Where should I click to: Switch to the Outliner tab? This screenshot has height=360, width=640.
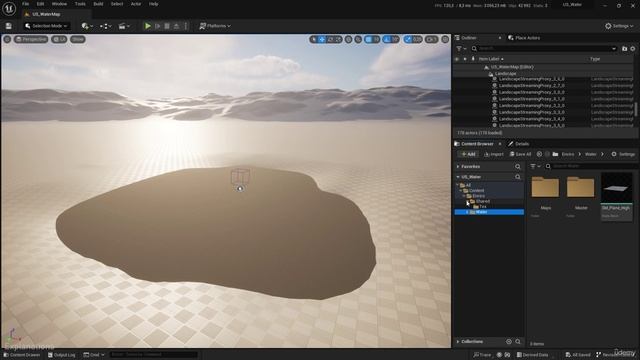(x=469, y=38)
